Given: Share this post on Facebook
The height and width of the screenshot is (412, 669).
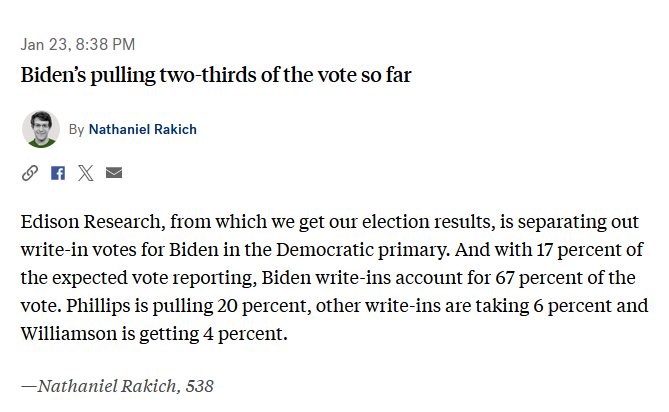Looking at the screenshot, I should point(58,173).
